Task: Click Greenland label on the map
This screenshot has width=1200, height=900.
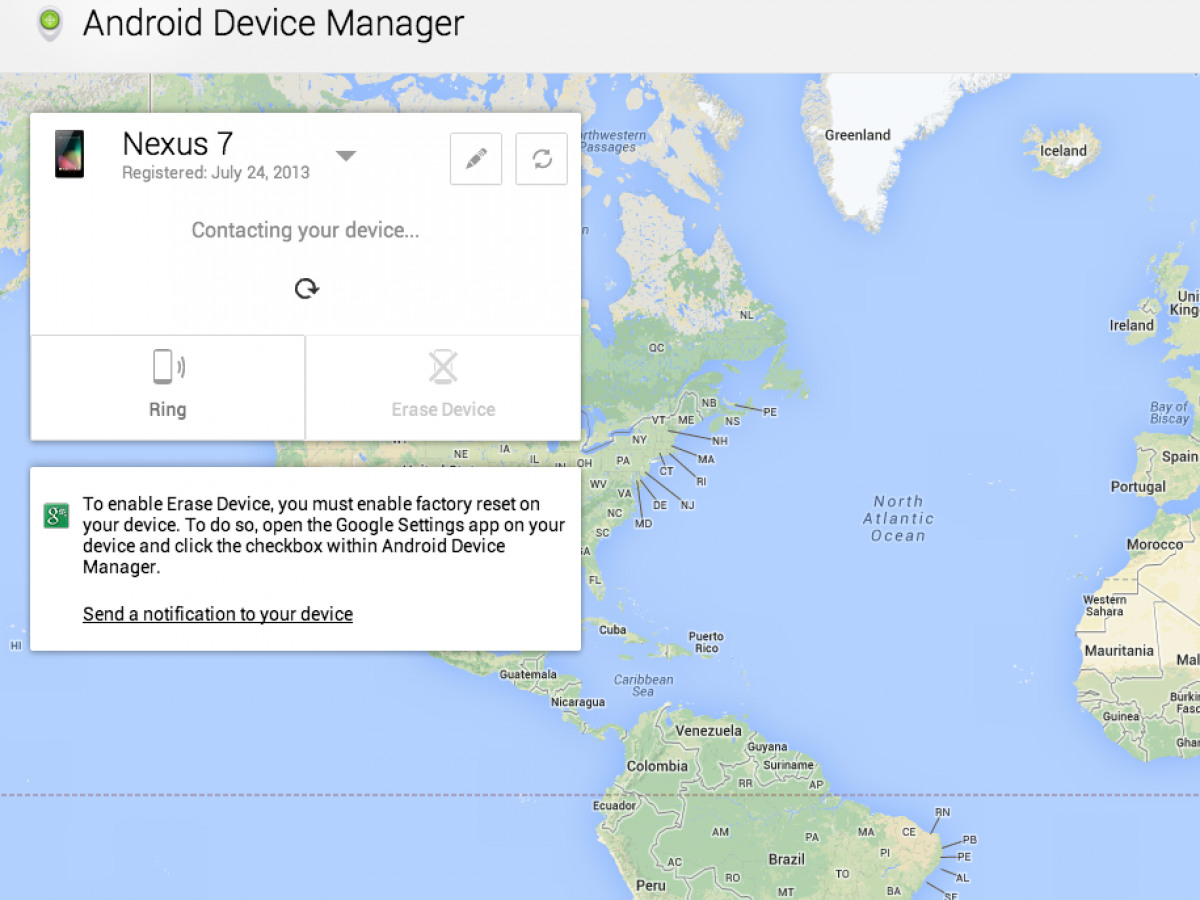Action: (857, 135)
